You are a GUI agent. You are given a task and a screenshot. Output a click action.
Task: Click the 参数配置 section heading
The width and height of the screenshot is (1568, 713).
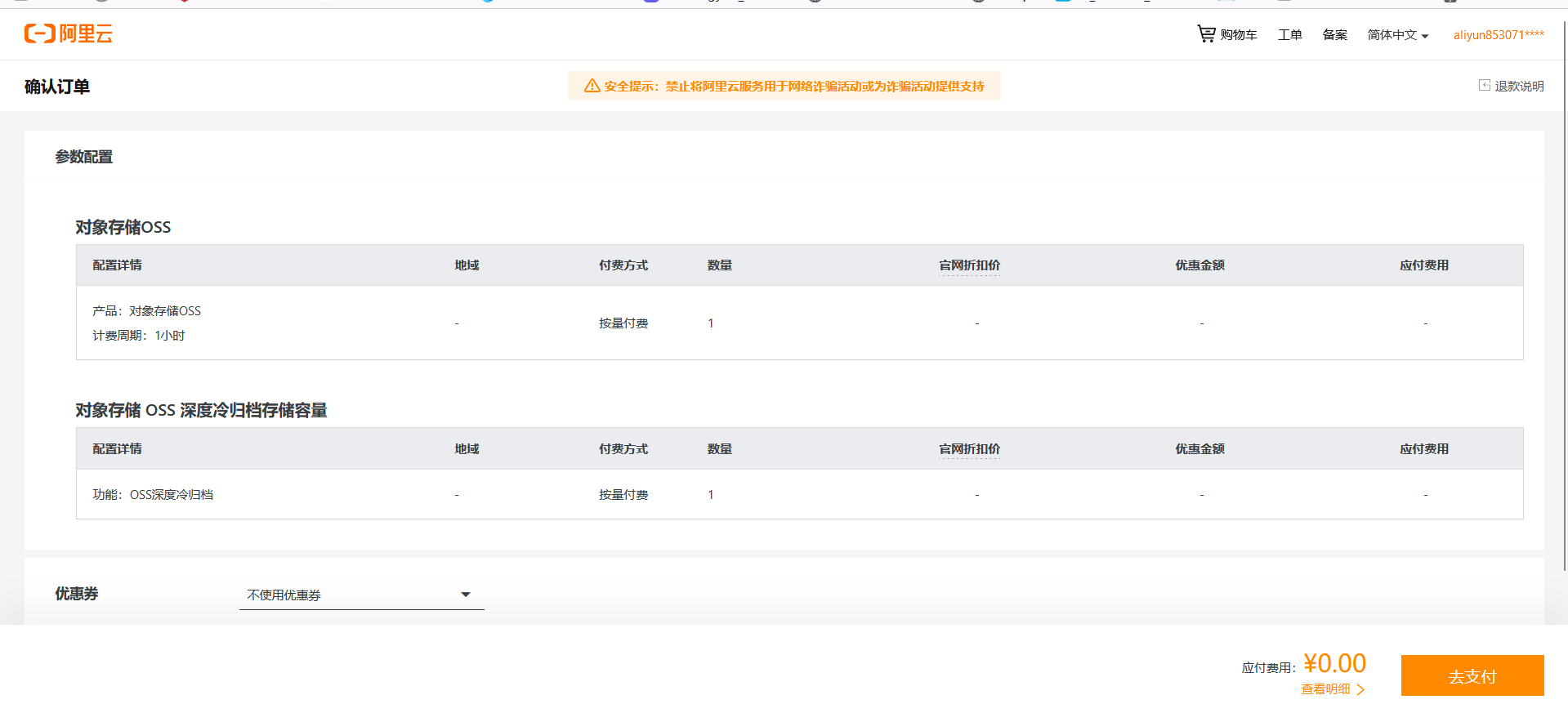click(84, 157)
